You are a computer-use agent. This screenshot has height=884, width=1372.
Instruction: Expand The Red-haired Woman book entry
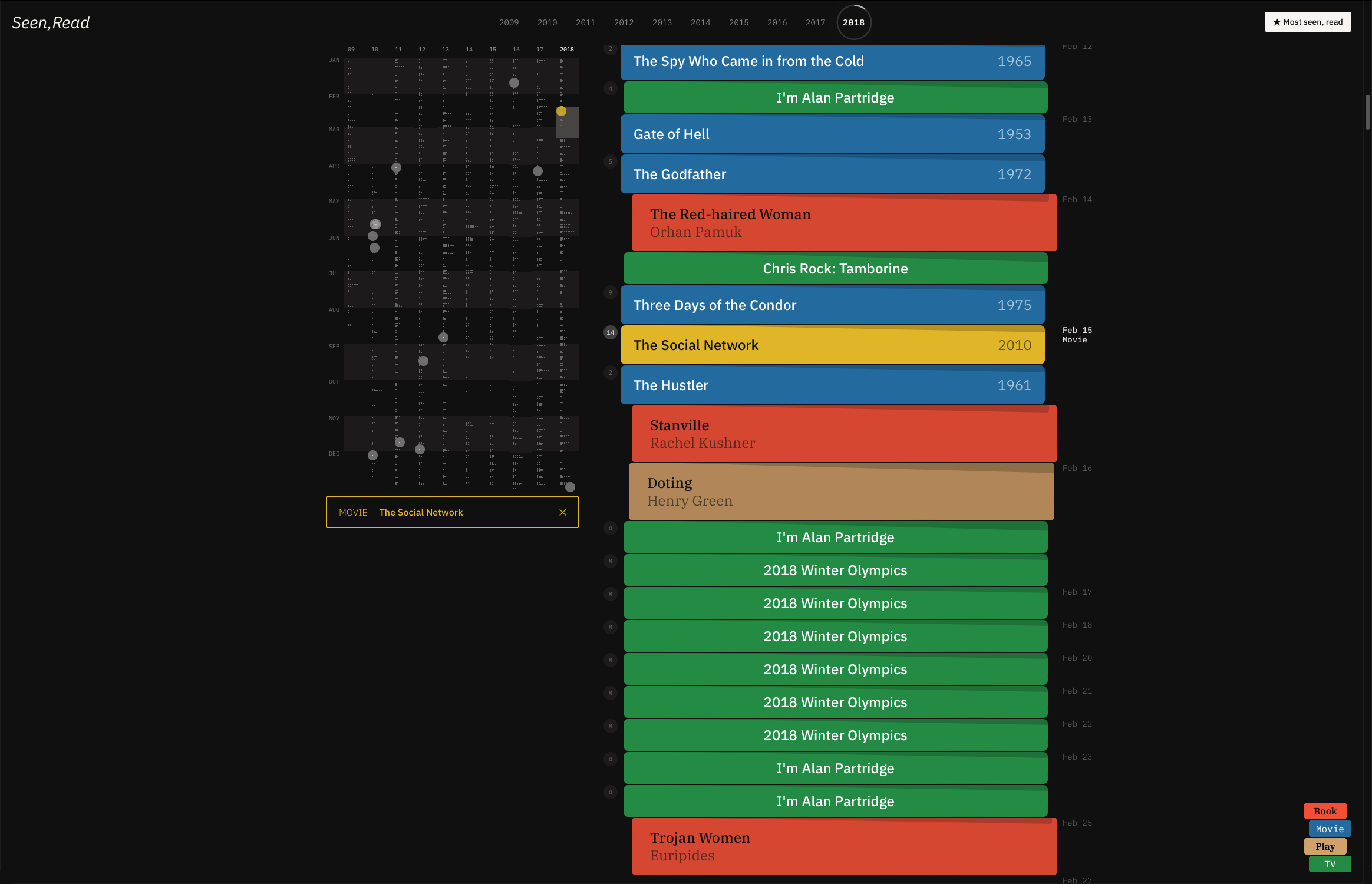[843, 223]
